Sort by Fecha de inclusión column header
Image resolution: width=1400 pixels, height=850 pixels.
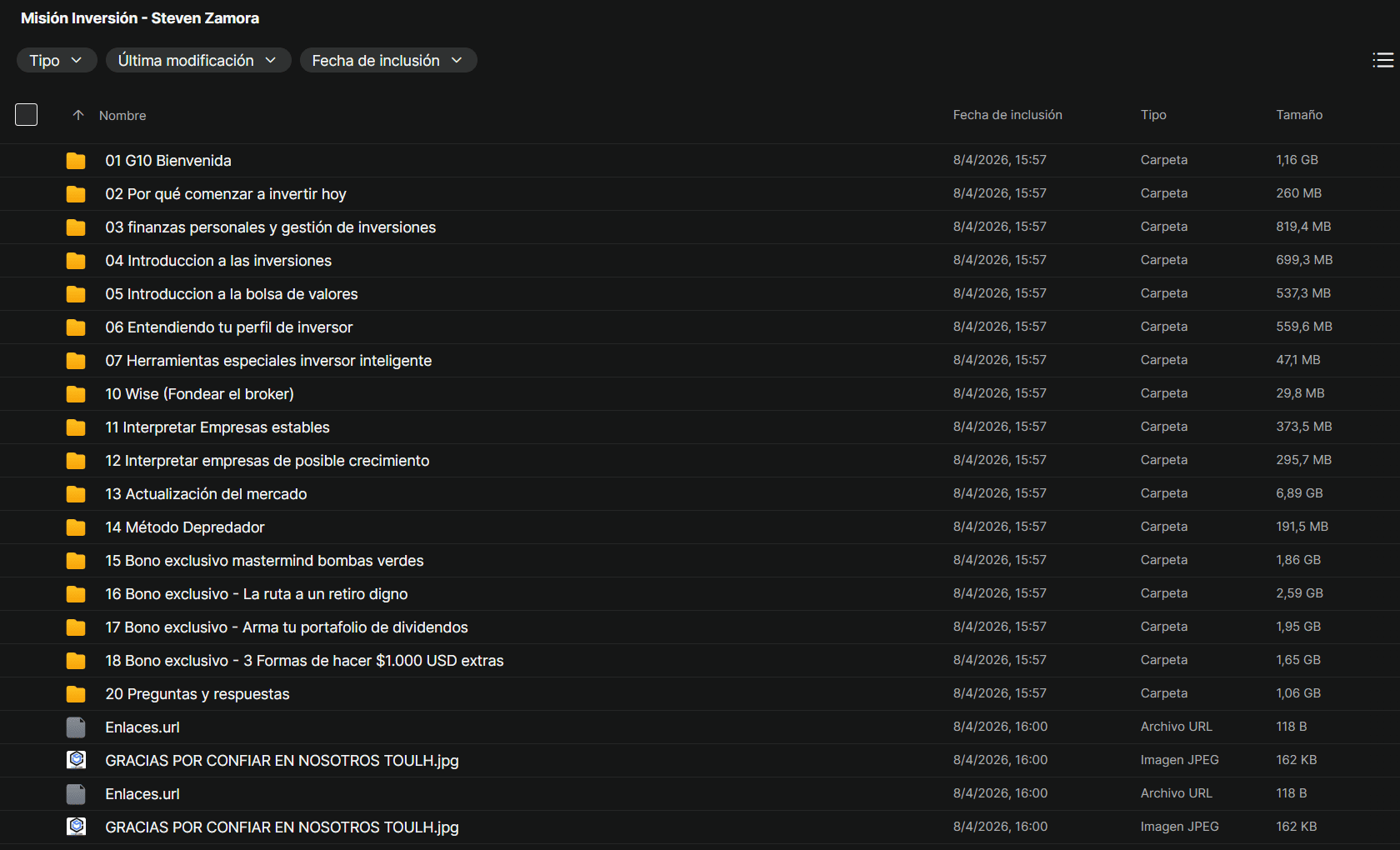pyautogui.click(x=1007, y=115)
